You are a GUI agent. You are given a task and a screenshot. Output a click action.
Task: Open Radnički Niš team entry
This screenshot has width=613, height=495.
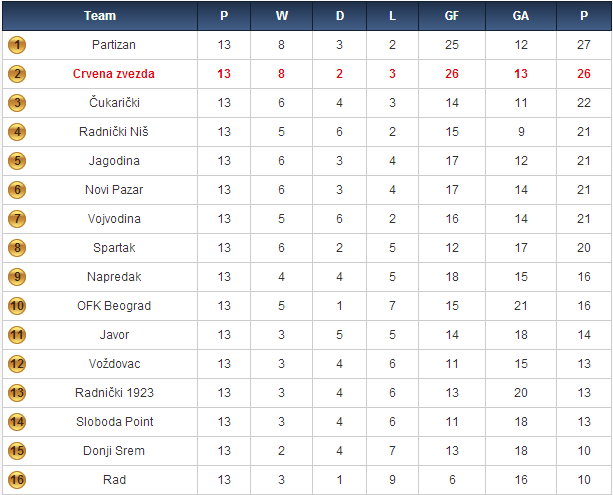click(x=114, y=132)
